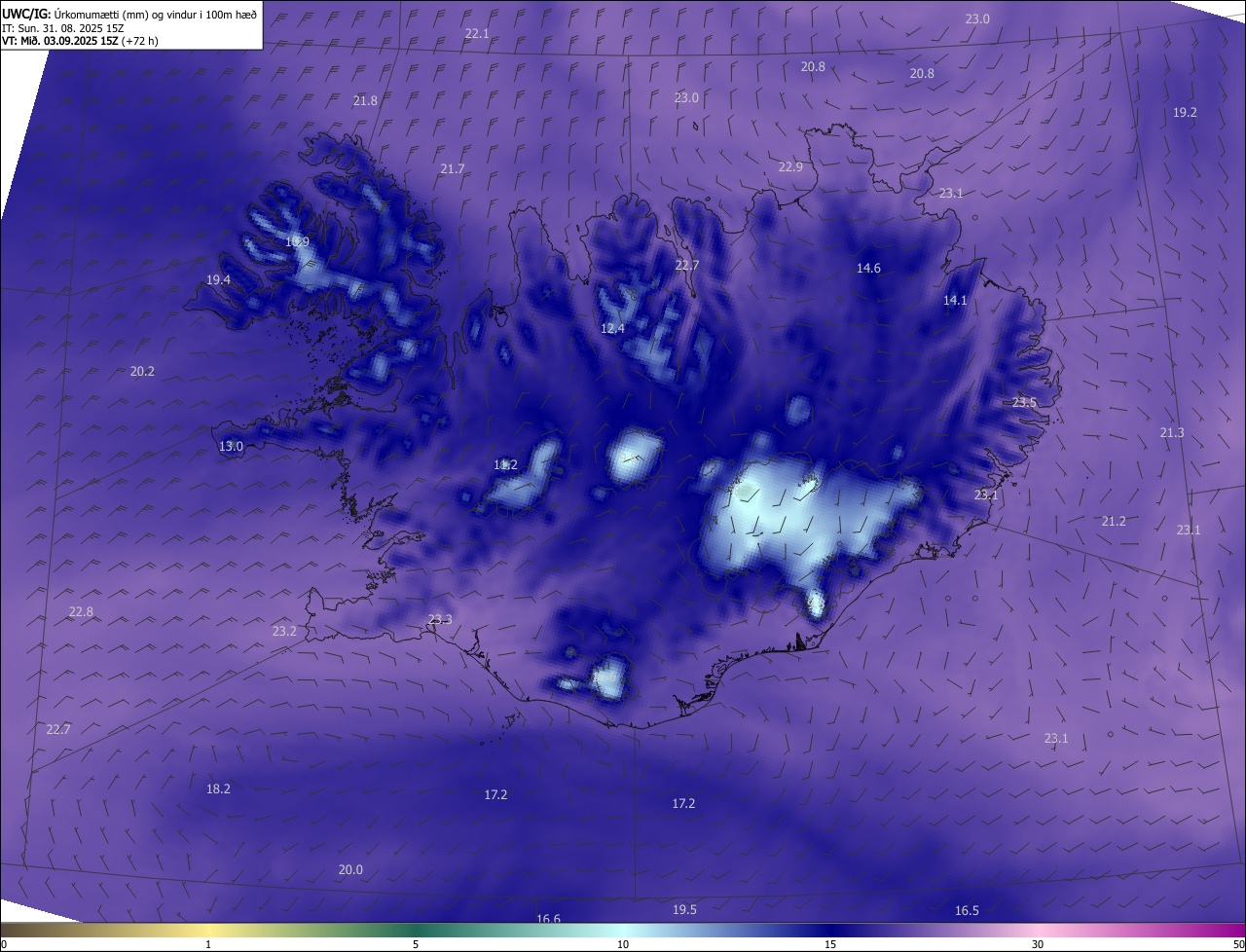Select the legend tick labelled 1
Viewport: 1246px width, 952px height.
click(208, 945)
